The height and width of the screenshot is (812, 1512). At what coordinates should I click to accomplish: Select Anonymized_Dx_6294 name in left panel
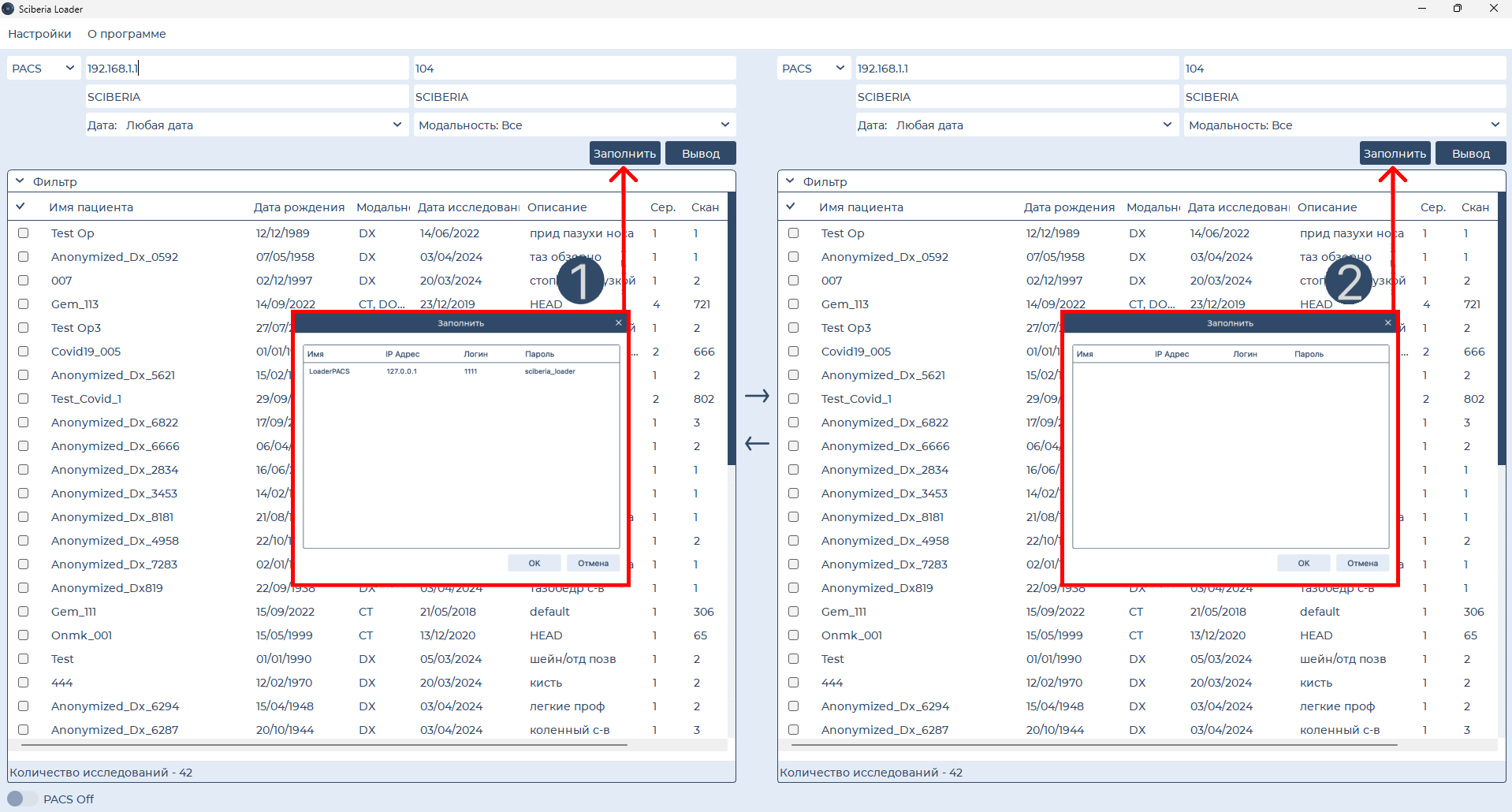pyautogui.click(x=115, y=706)
